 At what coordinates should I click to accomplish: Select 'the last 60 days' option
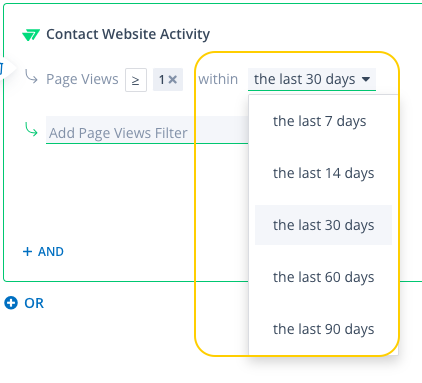click(323, 277)
